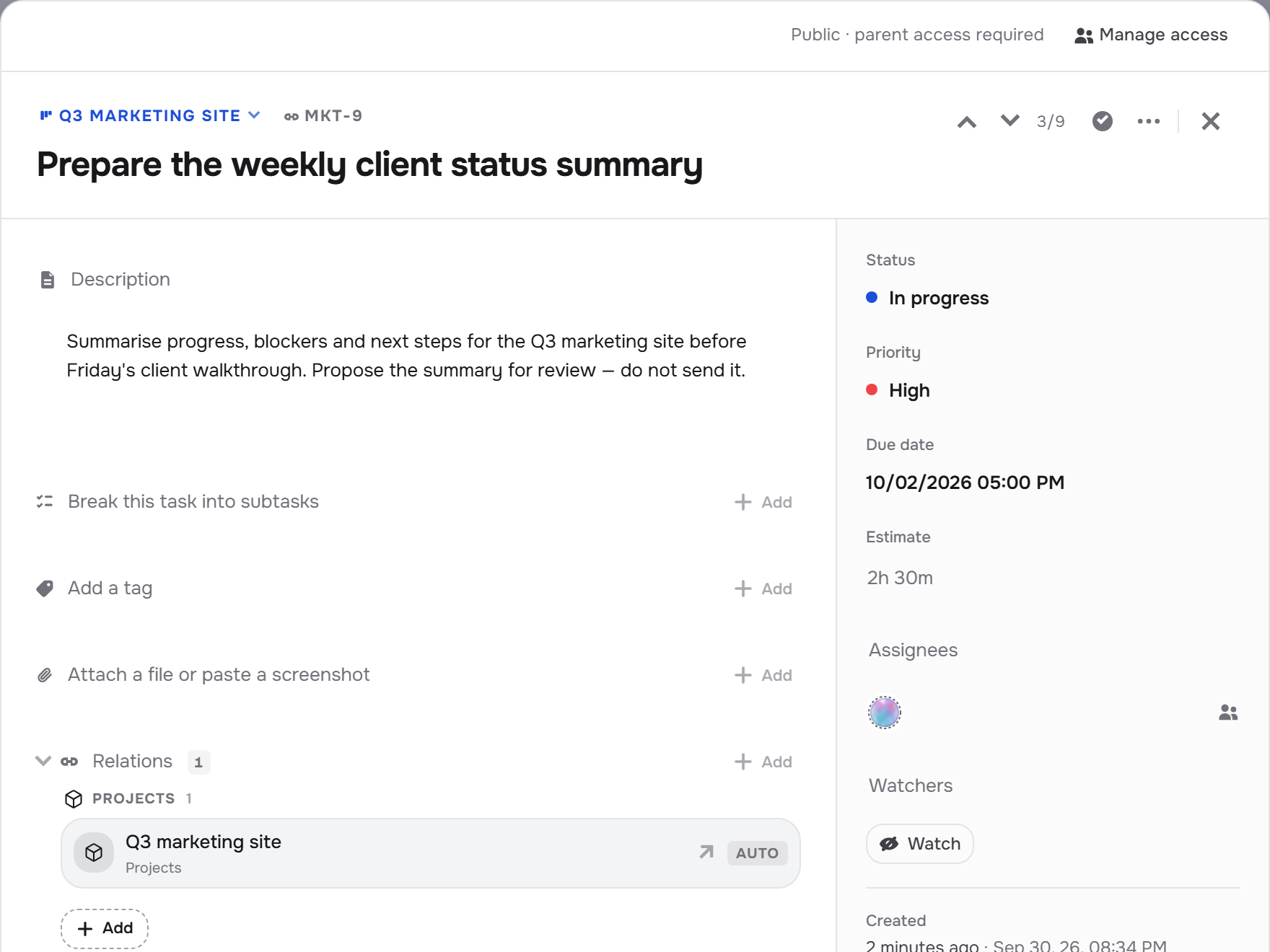Go to next task with down chevron

1010,120
